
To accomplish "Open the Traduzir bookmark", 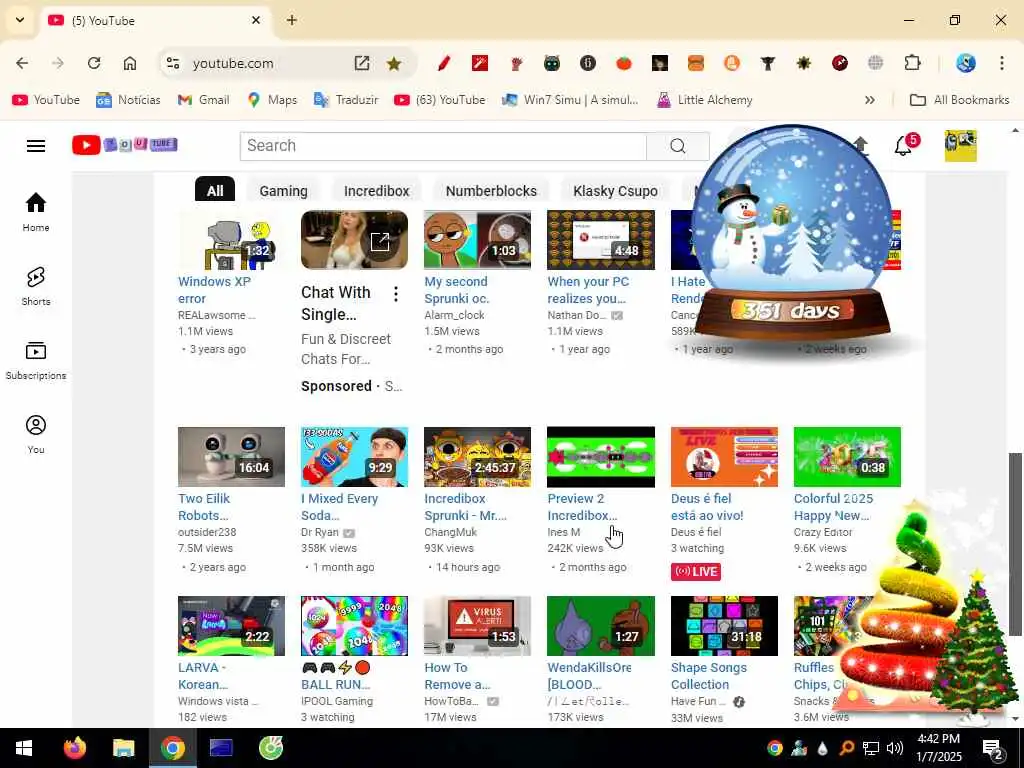I will (346, 100).
